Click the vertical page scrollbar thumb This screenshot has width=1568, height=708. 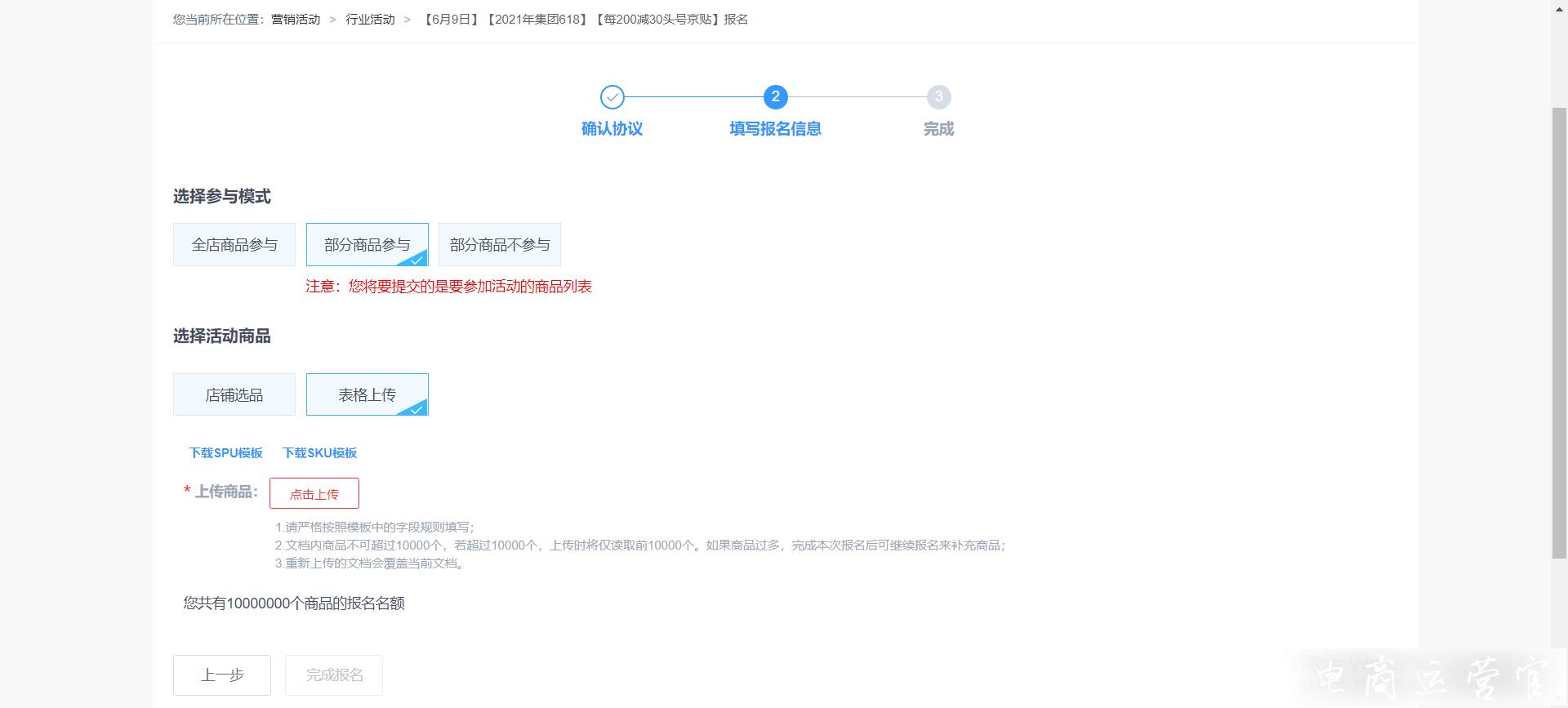pos(1559,332)
